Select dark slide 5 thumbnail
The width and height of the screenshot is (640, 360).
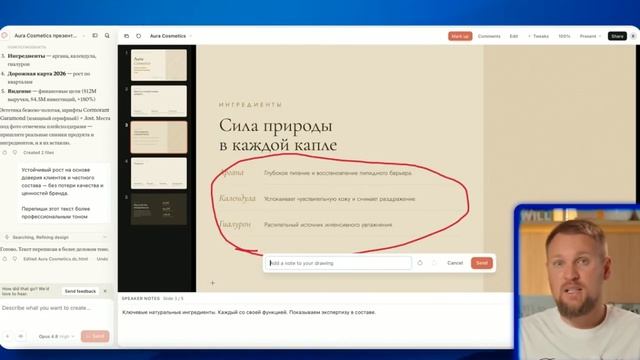click(159, 209)
